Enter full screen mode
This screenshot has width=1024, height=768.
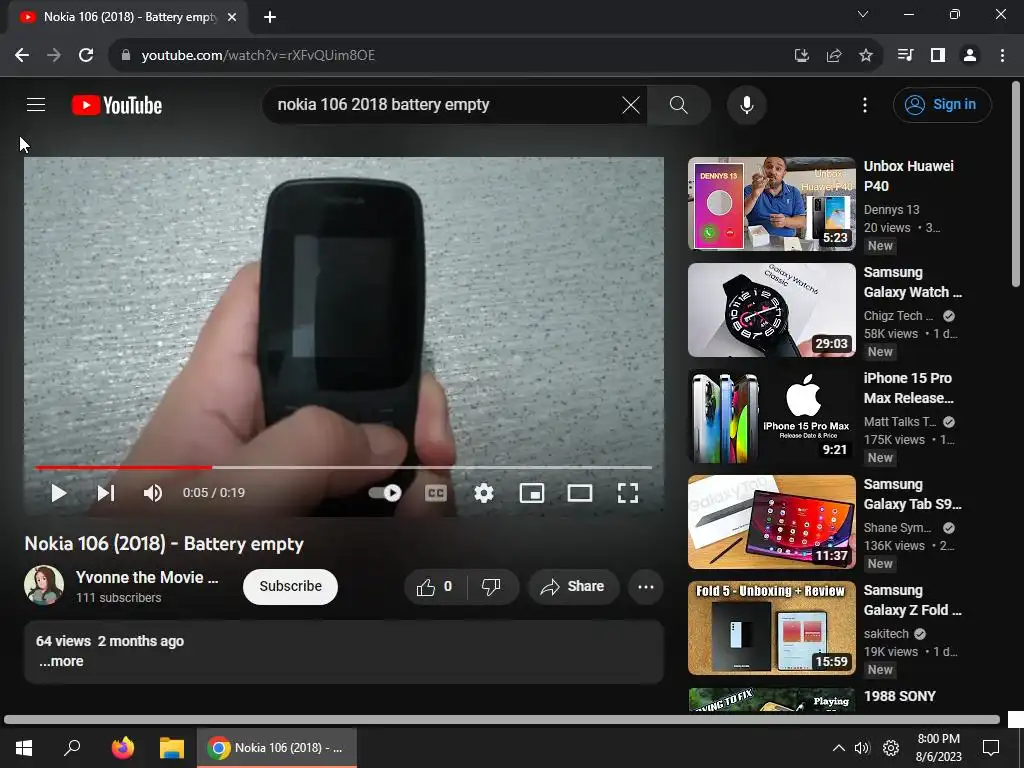coord(628,493)
